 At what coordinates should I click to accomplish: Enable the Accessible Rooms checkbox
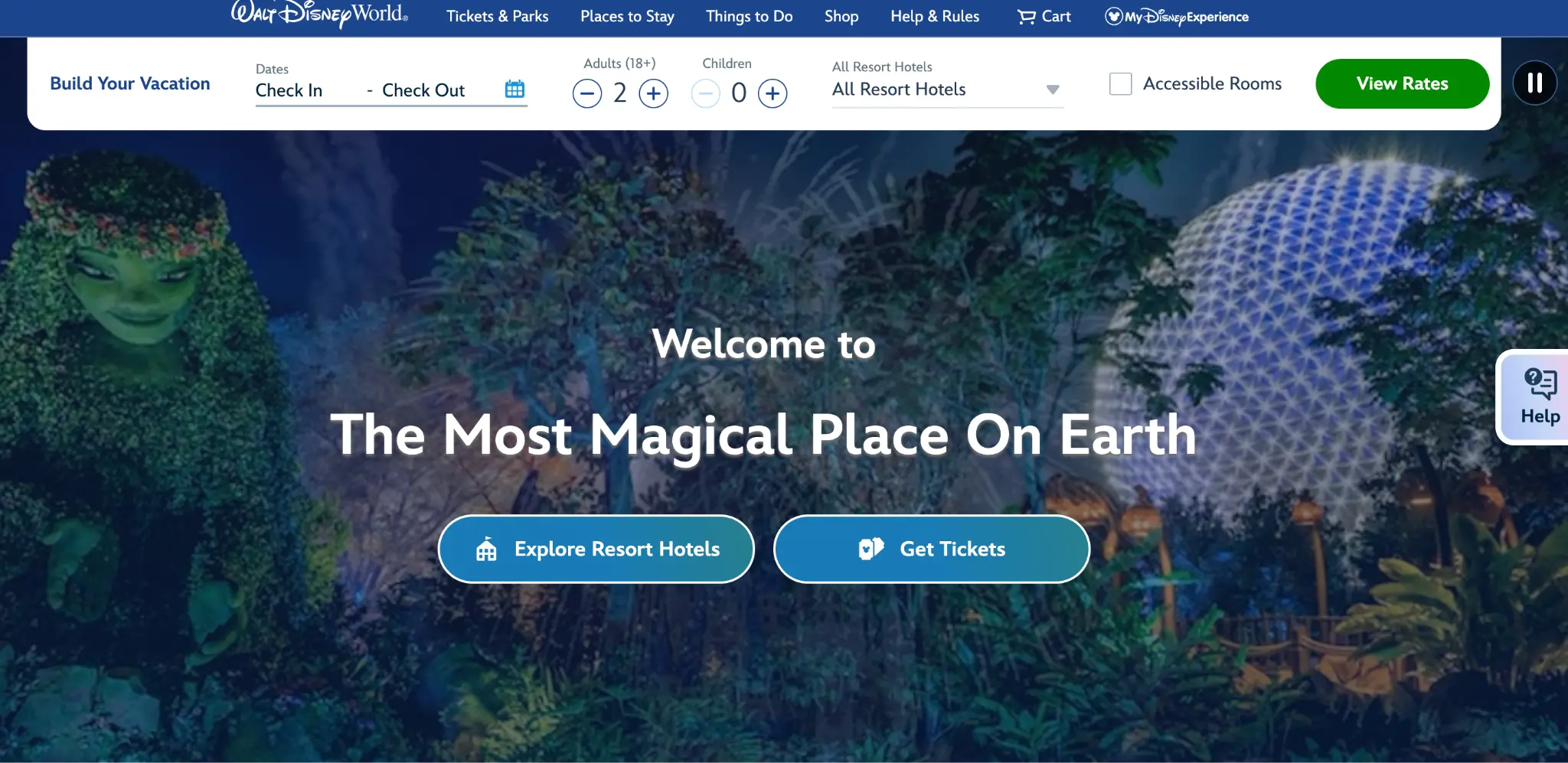coord(1120,83)
